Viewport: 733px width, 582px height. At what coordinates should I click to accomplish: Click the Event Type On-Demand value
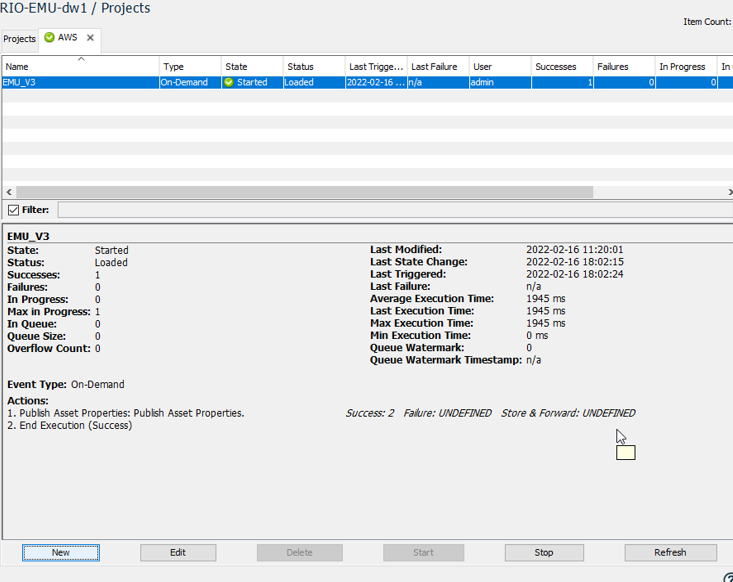[x=98, y=385]
